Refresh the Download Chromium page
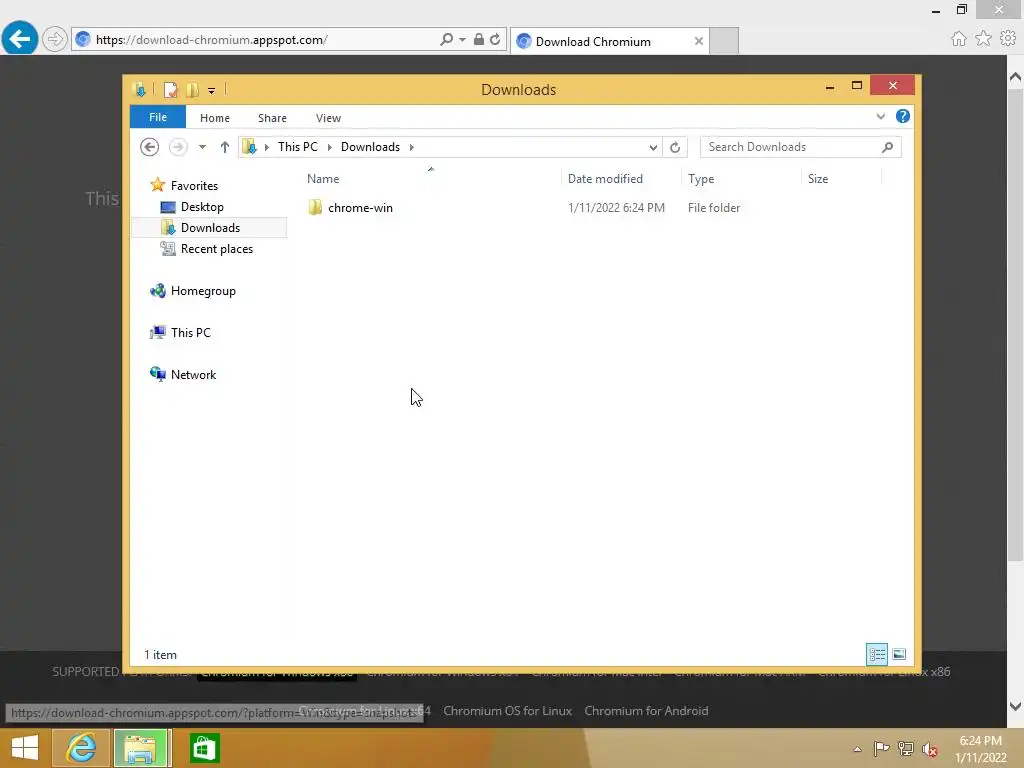Image resolution: width=1024 pixels, height=768 pixels. coord(495,39)
